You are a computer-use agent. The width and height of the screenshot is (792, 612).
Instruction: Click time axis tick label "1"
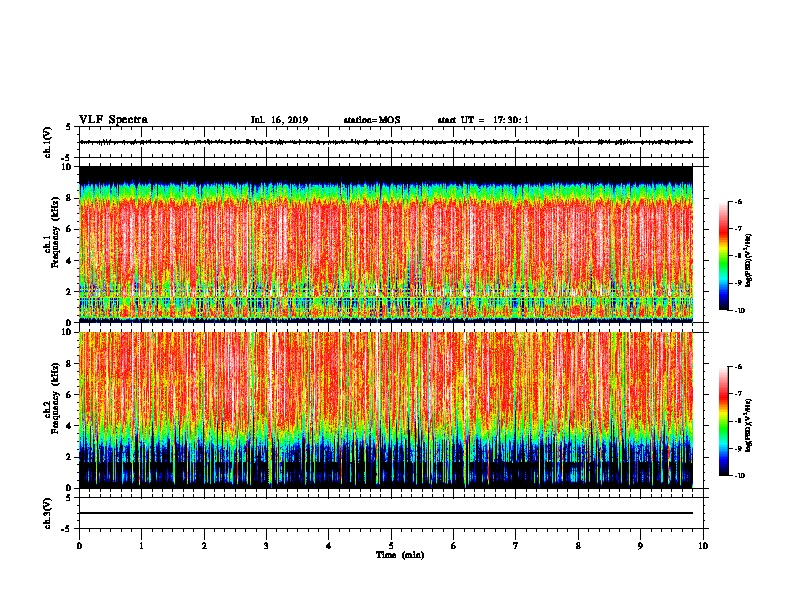pos(141,546)
